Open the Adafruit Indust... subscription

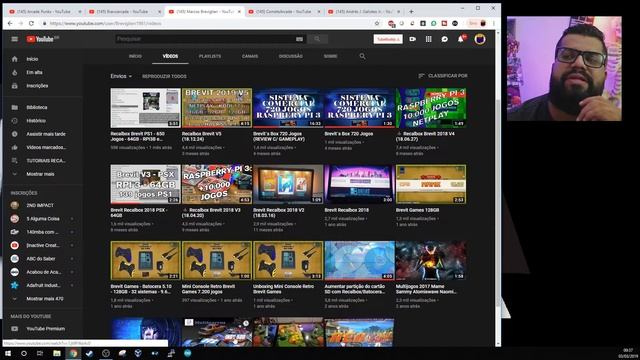[42, 286]
